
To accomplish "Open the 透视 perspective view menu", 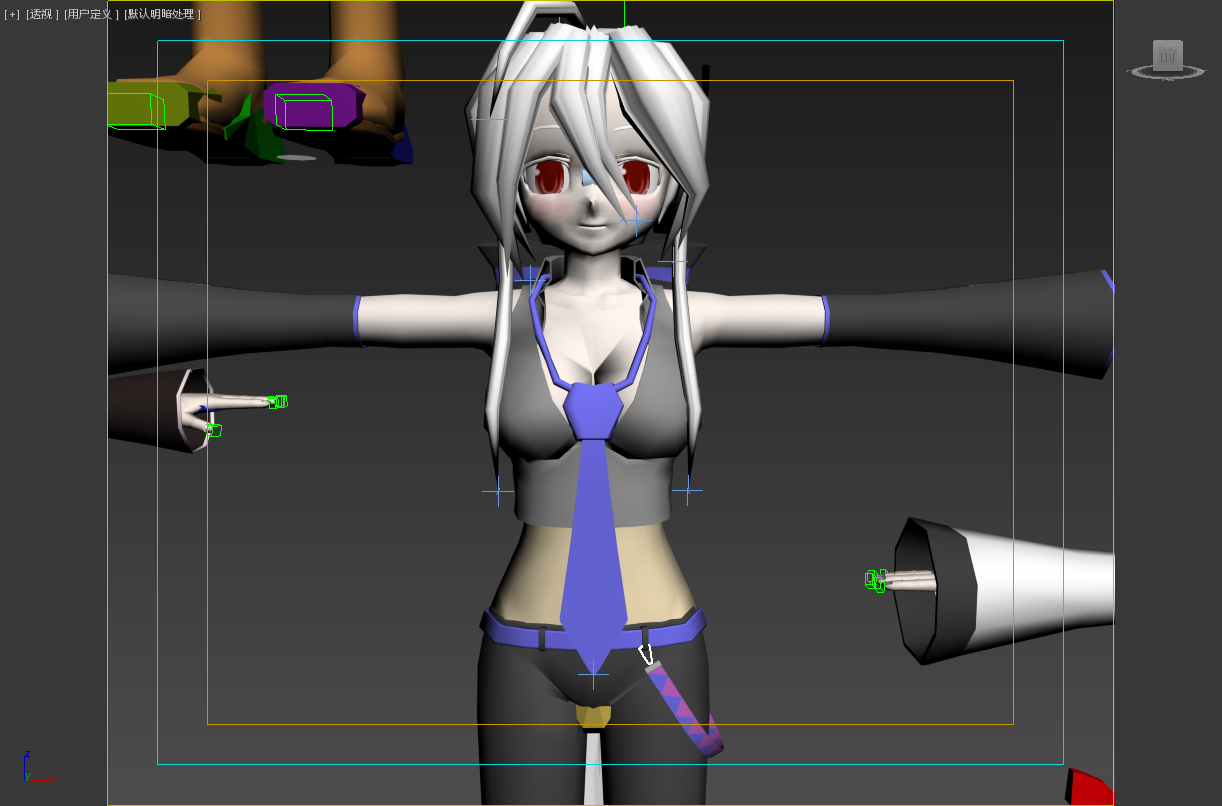I will coord(41,14).
